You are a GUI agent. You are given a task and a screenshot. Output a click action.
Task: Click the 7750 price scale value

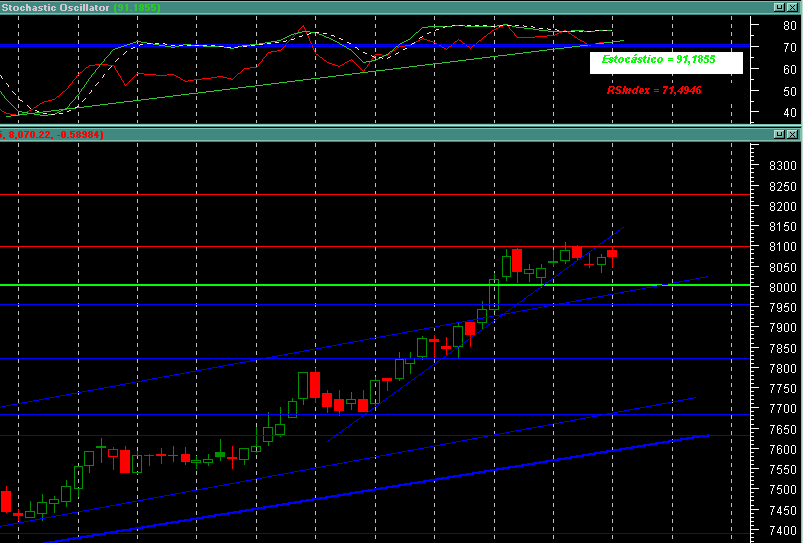click(783, 389)
